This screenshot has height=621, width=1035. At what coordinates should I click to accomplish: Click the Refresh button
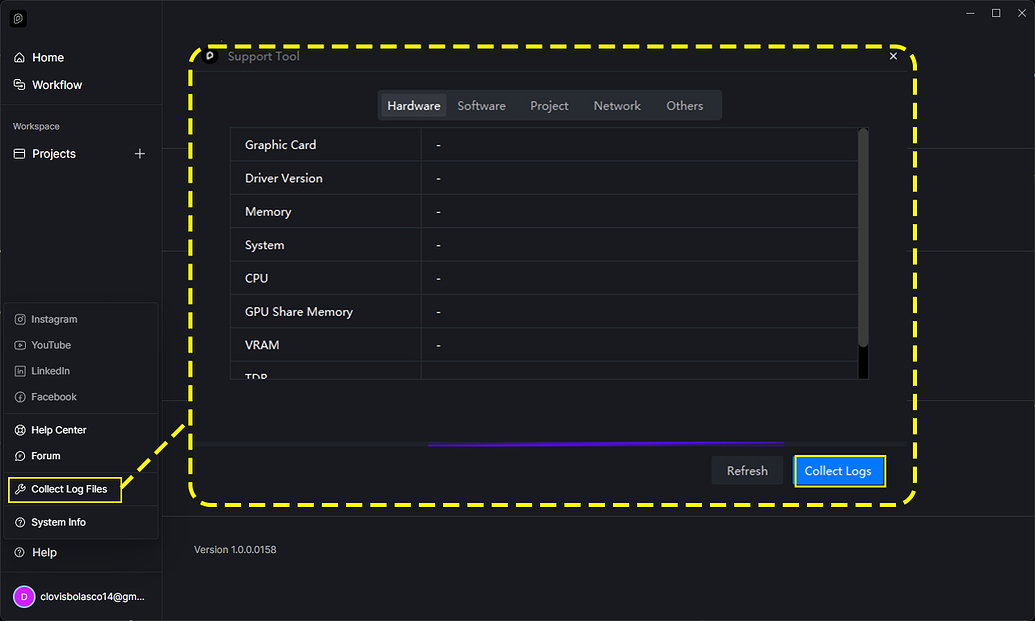click(747, 470)
